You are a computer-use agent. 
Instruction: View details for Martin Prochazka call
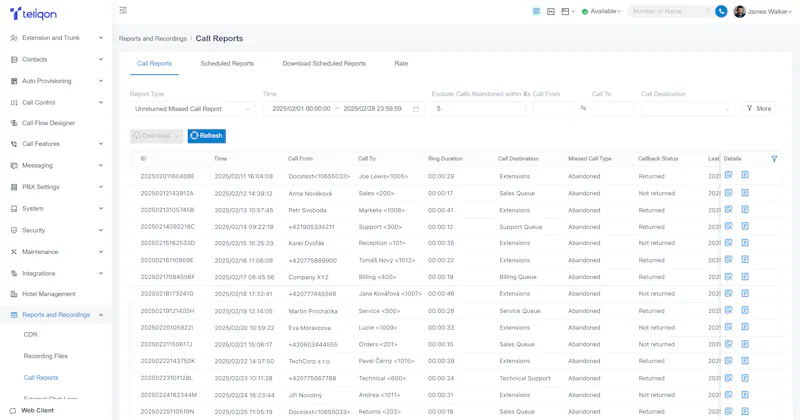(x=729, y=310)
